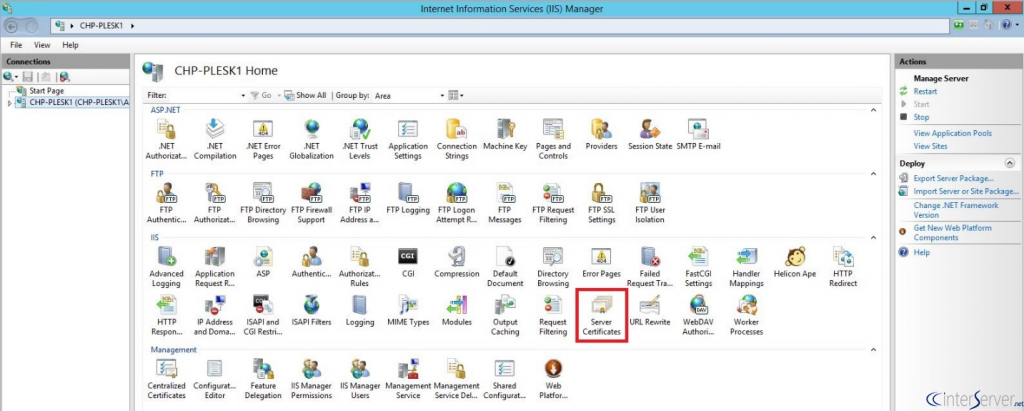Image resolution: width=1024 pixels, height=411 pixels.
Task: Open ISAPI Filters feature
Action: pos(312,311)
